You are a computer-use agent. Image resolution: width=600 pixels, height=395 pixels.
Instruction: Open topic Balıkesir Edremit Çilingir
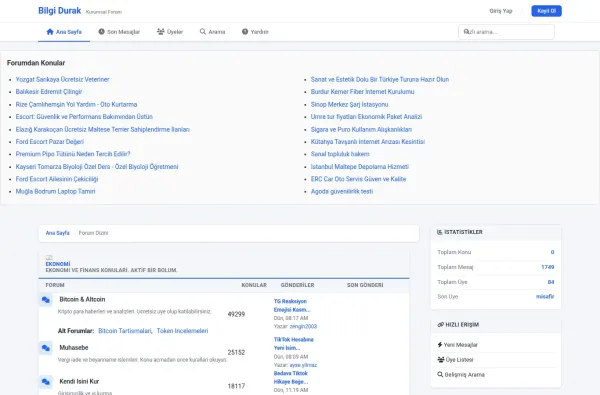point(49,91)
